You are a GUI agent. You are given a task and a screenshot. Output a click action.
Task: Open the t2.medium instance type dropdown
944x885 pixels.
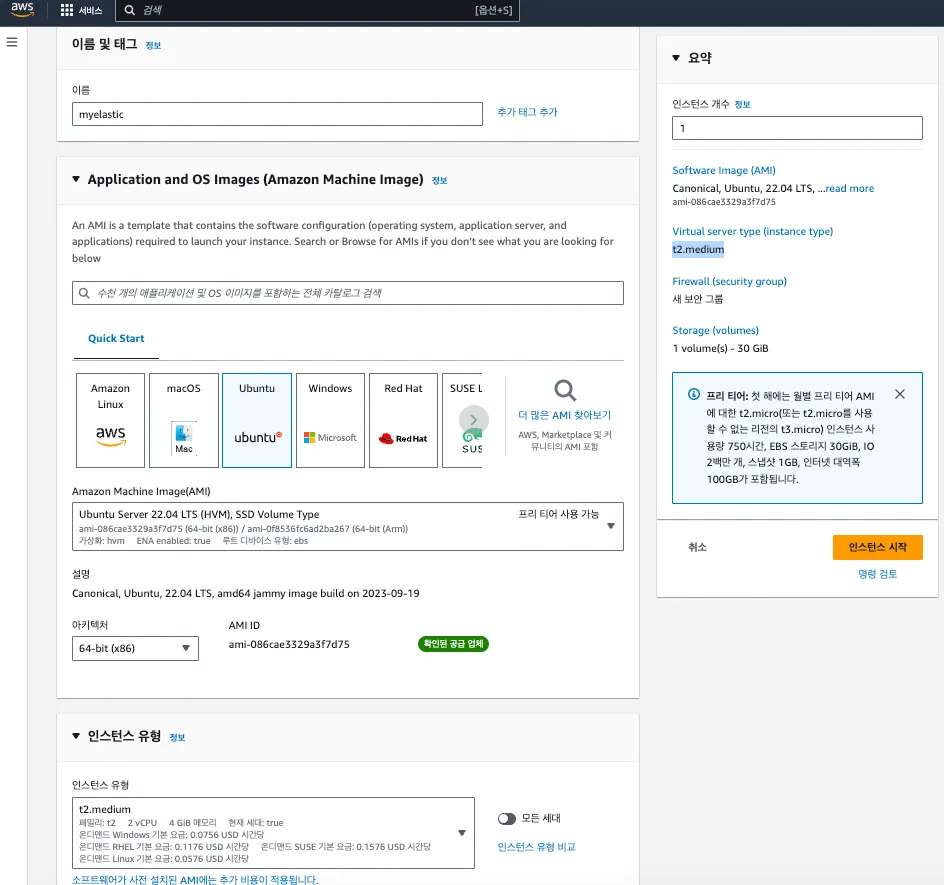pyautogui.click(x=273, y=833)
